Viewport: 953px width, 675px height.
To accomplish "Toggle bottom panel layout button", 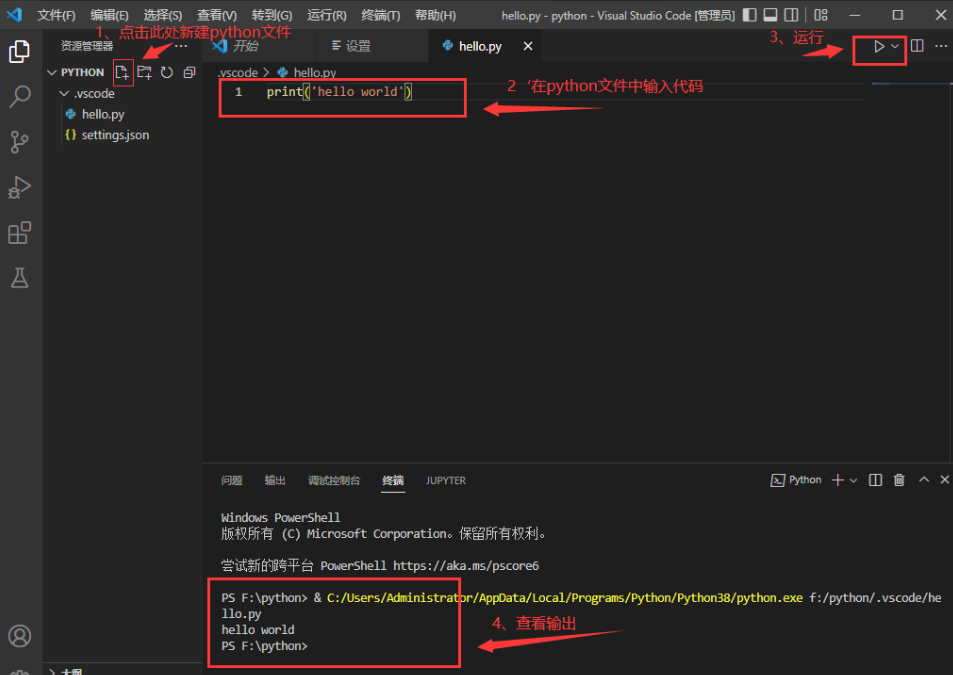I will (770, 15).
